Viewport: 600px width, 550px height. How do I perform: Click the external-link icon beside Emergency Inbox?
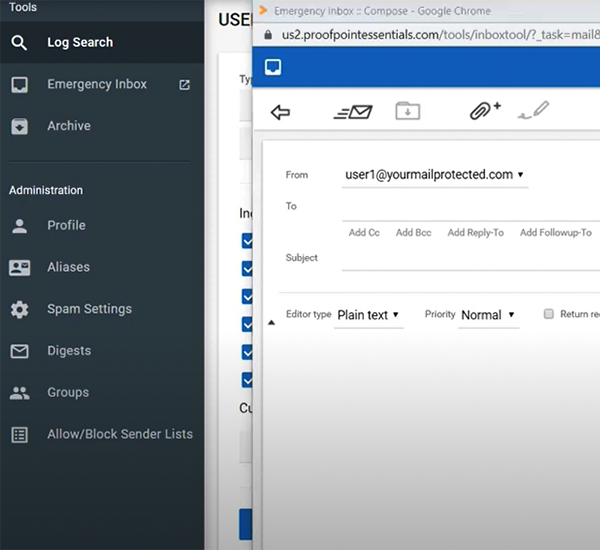(x=184, y=85)
